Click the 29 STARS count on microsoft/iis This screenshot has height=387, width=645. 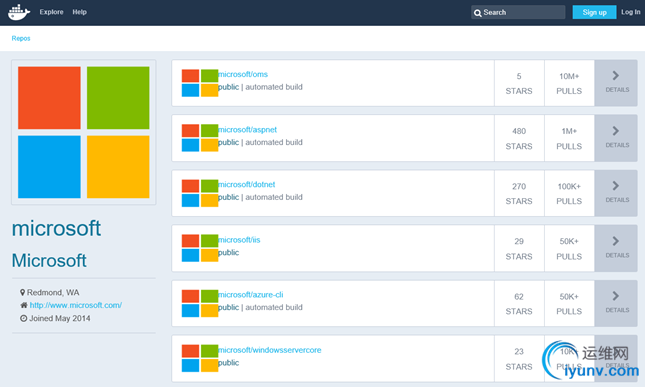click(519, 249)
